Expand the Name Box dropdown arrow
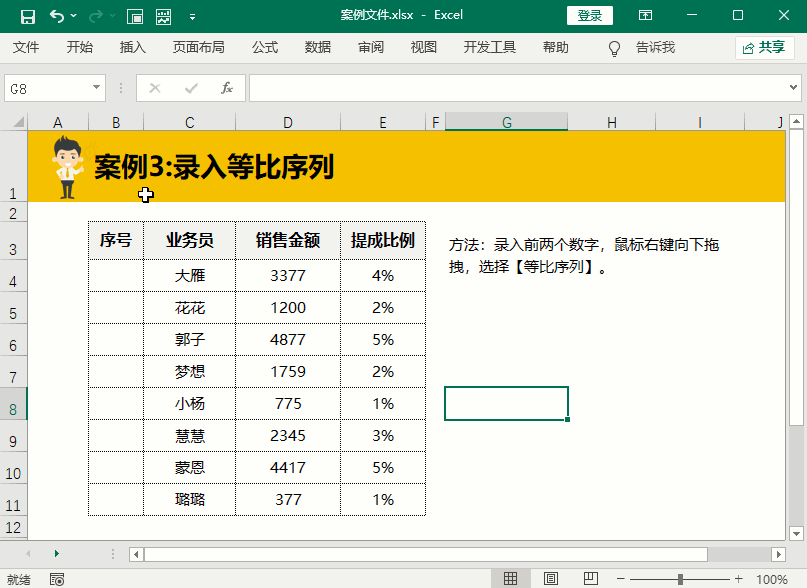The image size is (807, 588). [x=96, y=88]
